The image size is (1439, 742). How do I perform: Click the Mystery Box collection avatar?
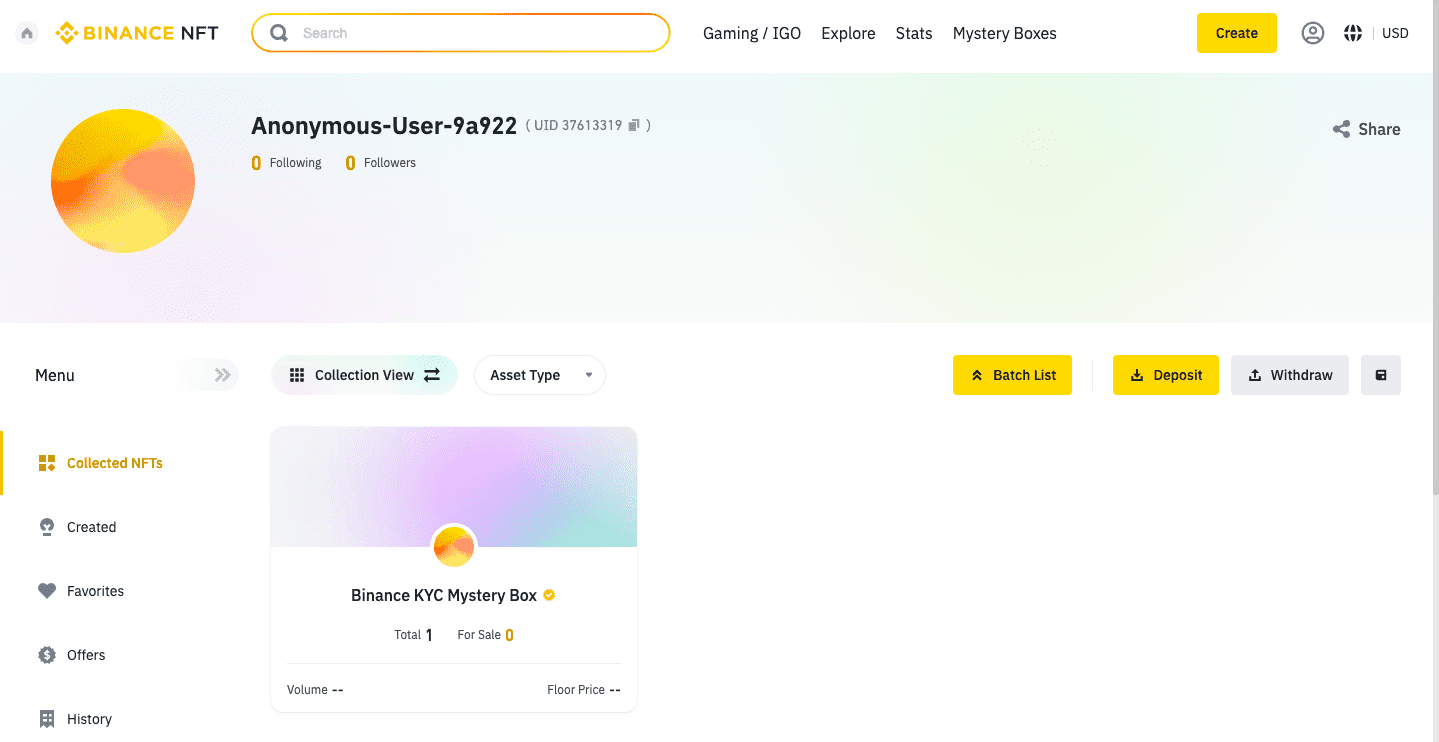(454, 547)
